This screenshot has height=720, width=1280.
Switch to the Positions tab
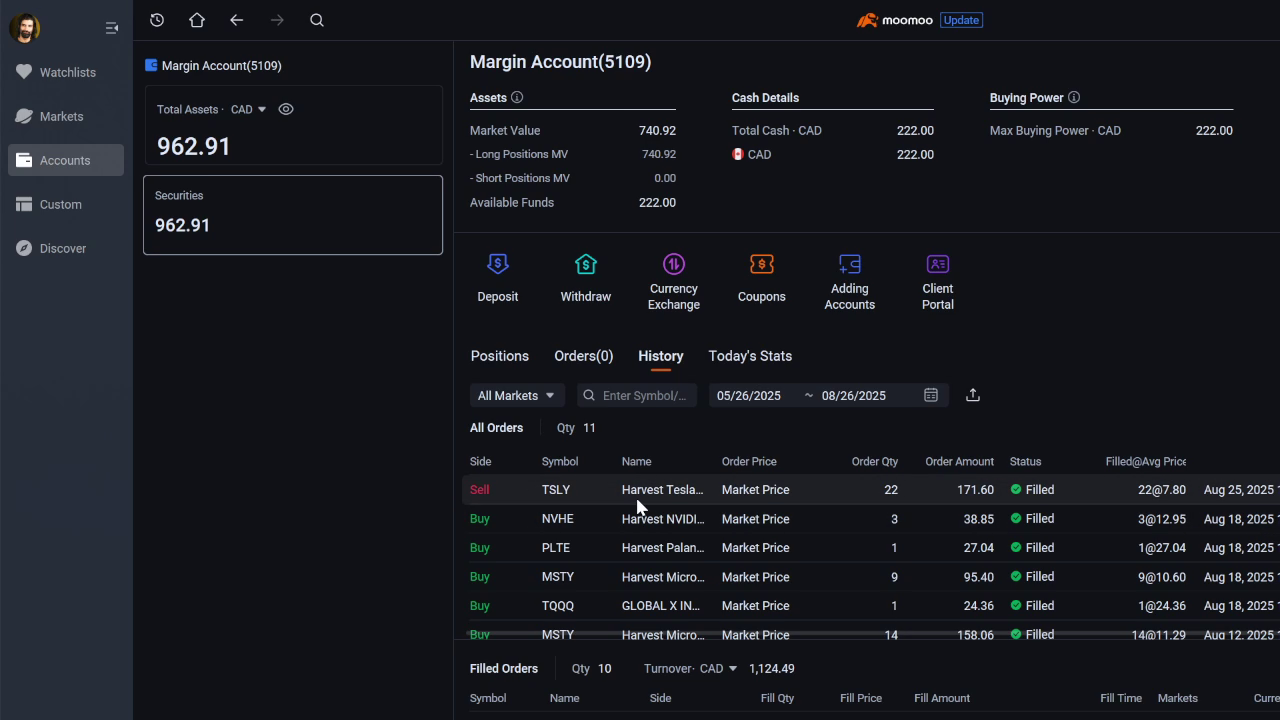pyautogui.click(x=499, y=356)
